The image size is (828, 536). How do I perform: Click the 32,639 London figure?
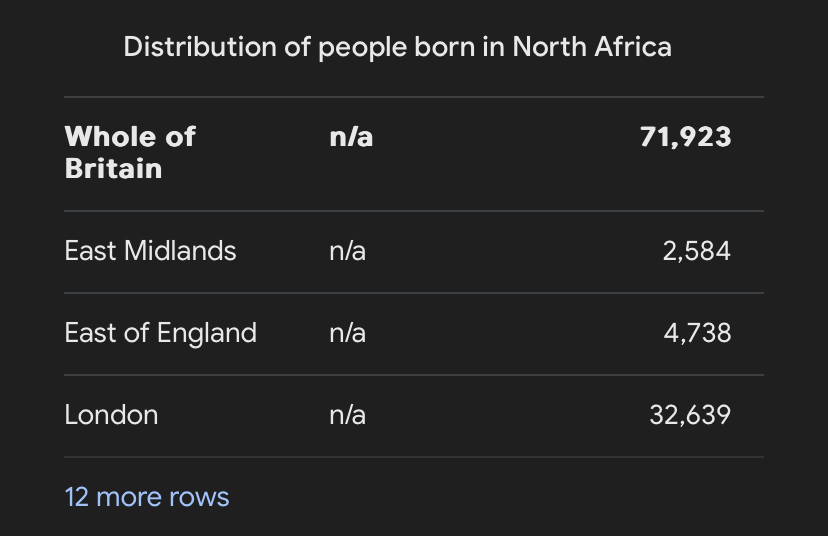click(690, 415)
